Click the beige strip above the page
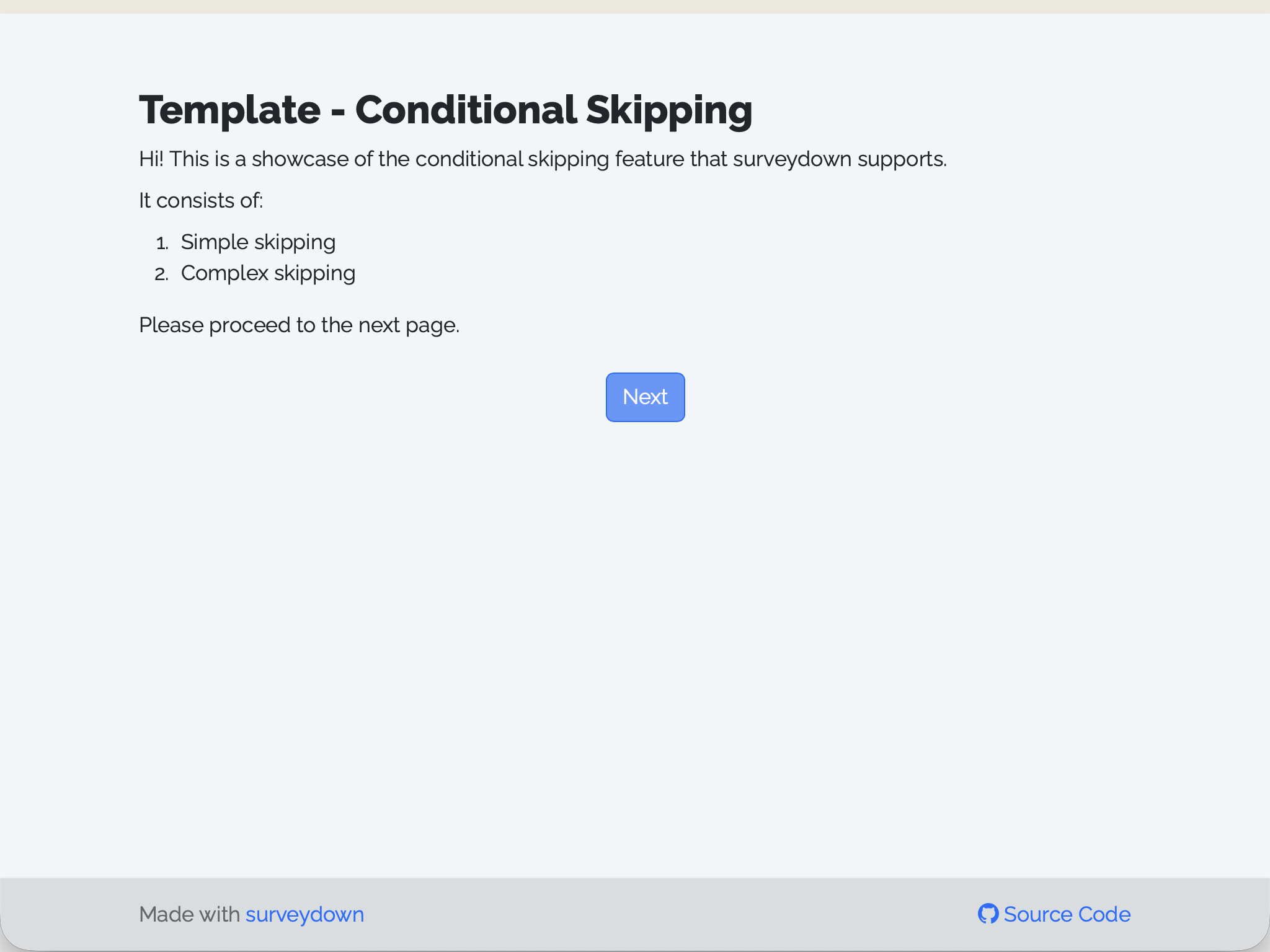1270x952 pixels. coord(635,6)
